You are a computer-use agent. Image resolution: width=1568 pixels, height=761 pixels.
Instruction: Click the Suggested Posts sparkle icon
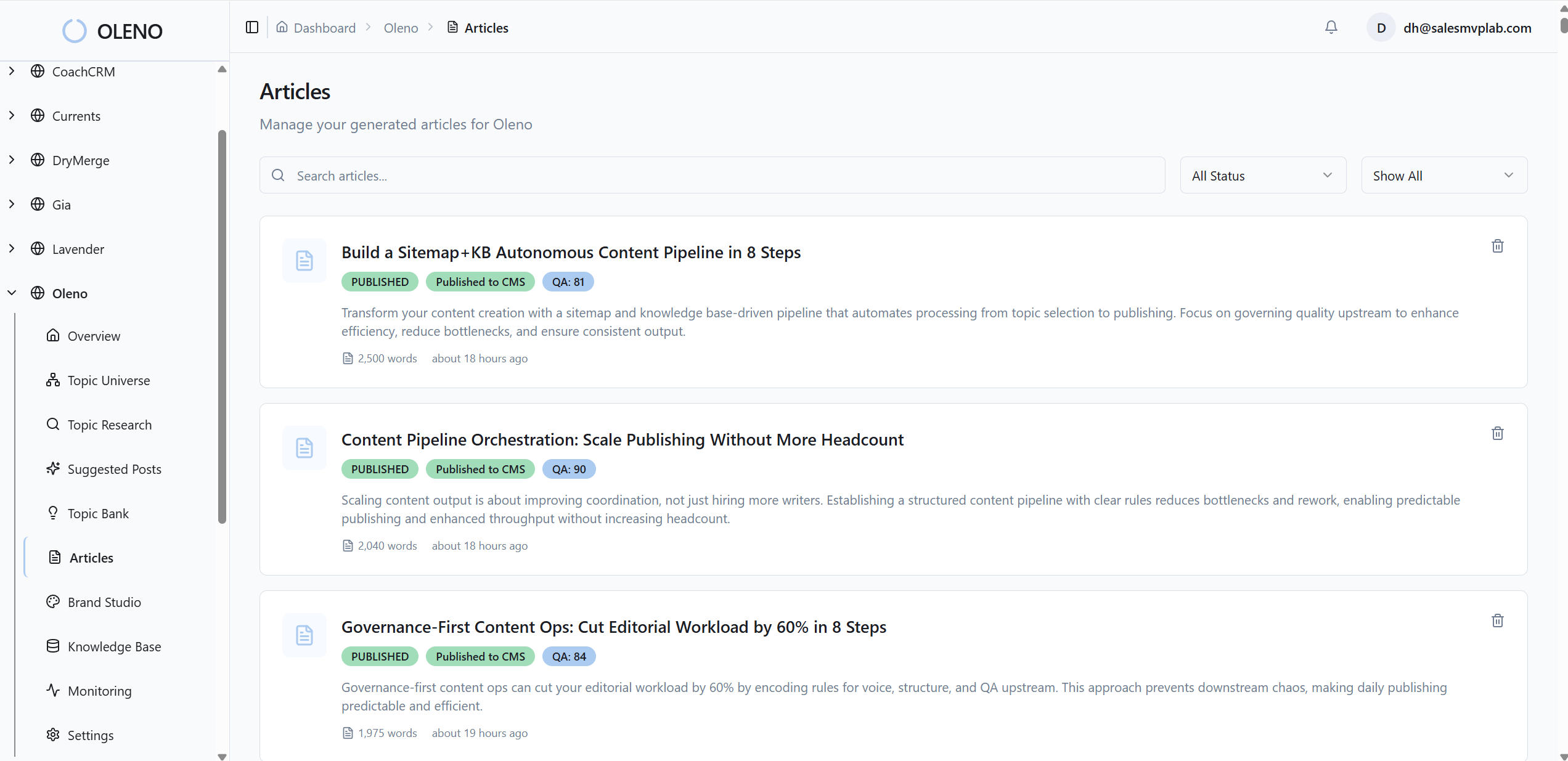[53, 469]
